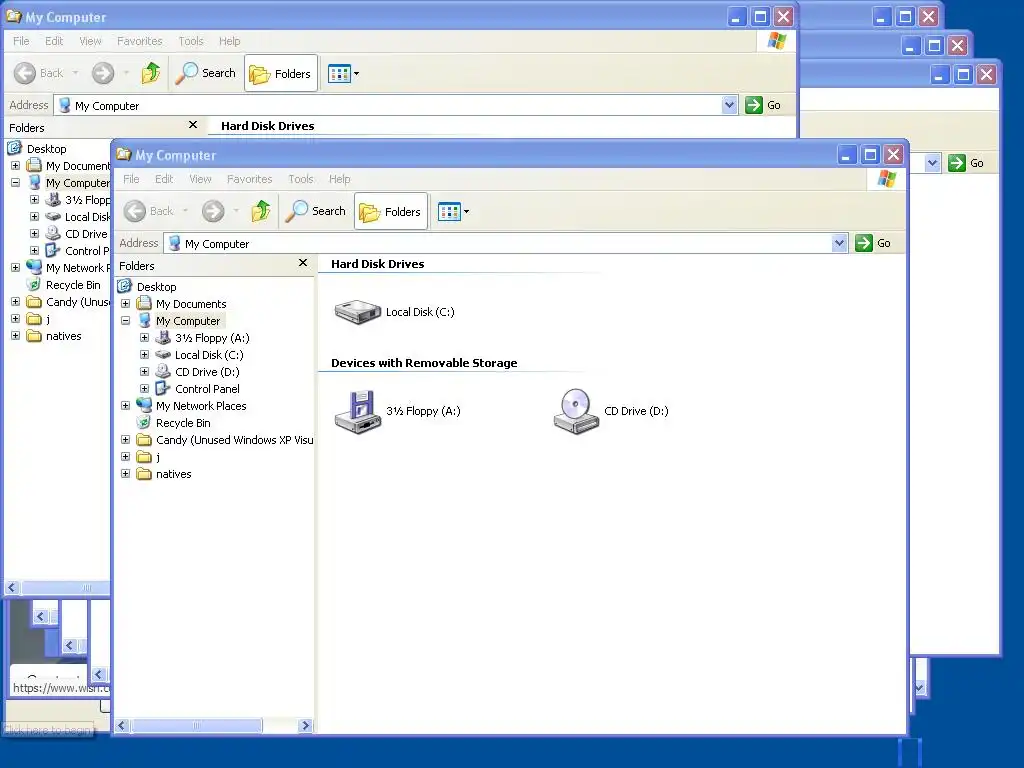Open the Address dropdown arrow in front window

(x=839, y=243)
